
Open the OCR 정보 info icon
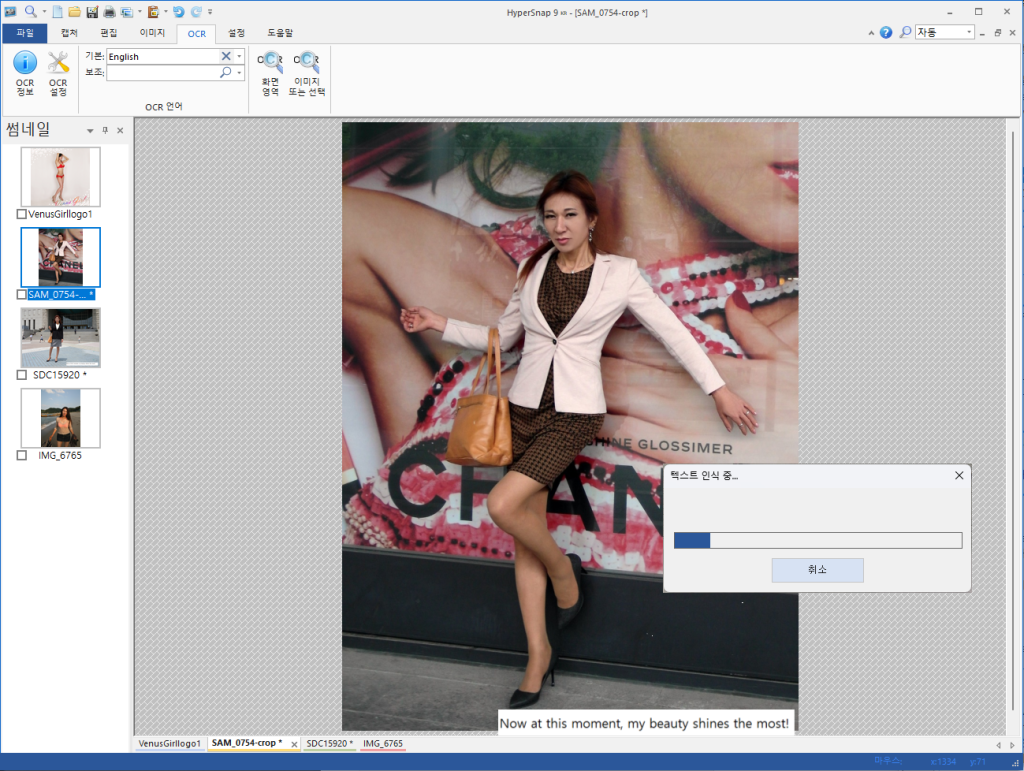click(x=25, y=74)
